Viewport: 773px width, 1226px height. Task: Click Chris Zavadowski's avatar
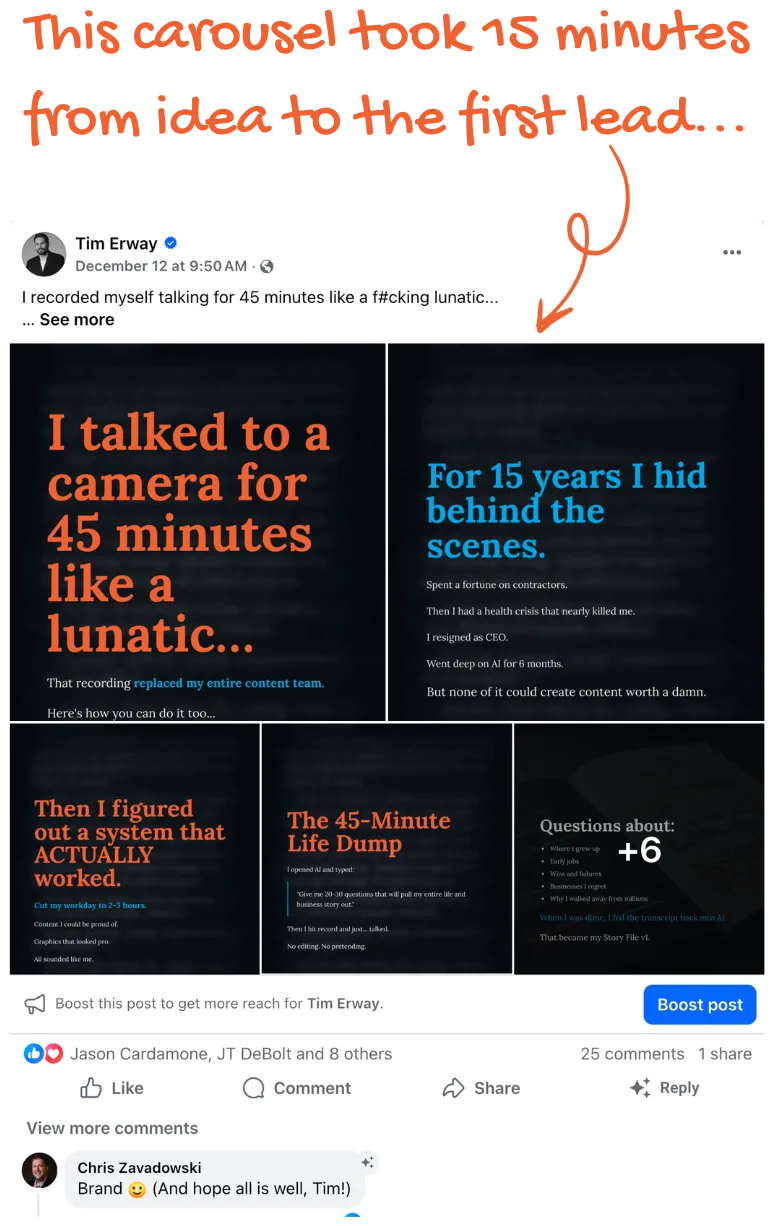(x=40, y=1169)
